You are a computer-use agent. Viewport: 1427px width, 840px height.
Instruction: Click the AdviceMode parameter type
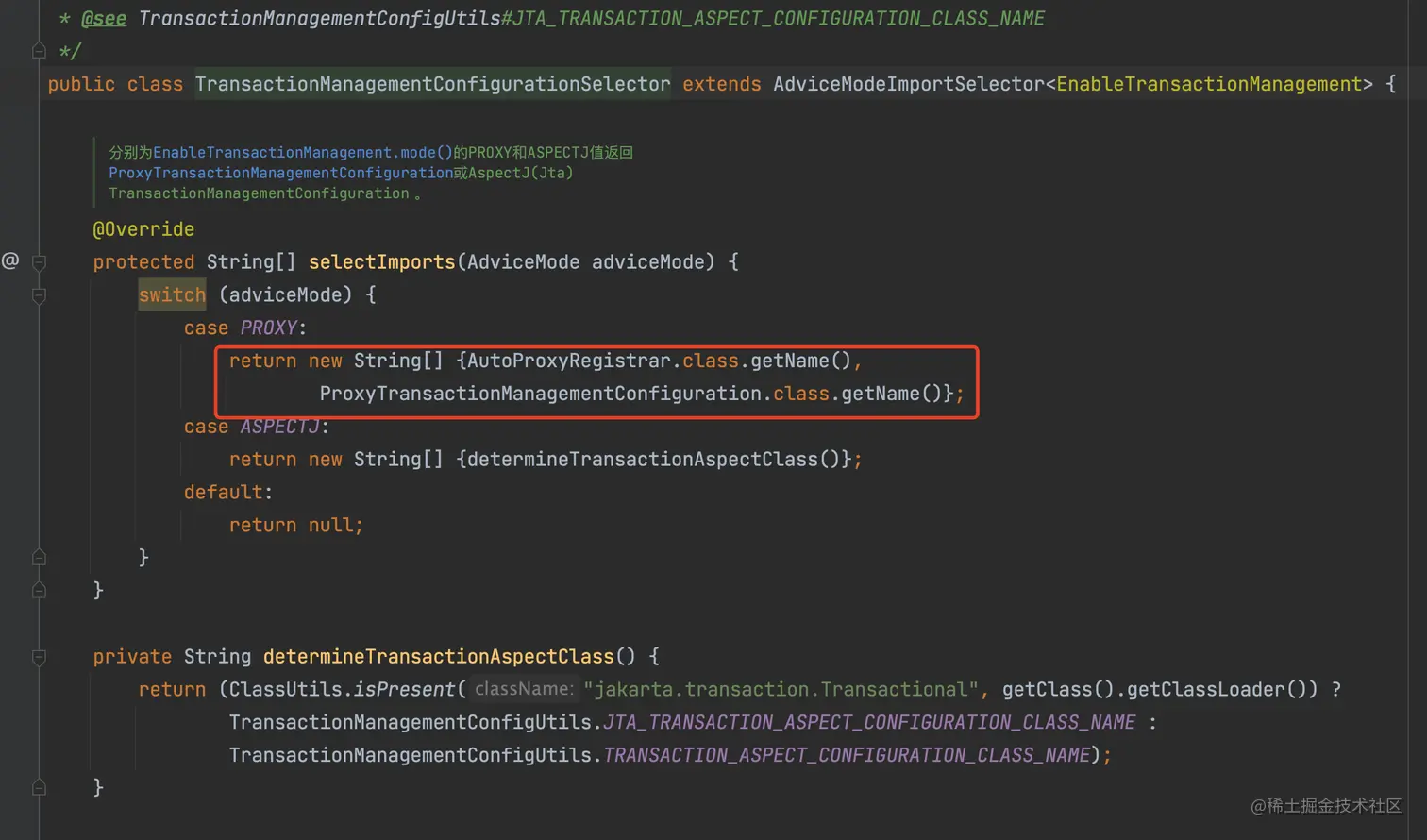523,261
